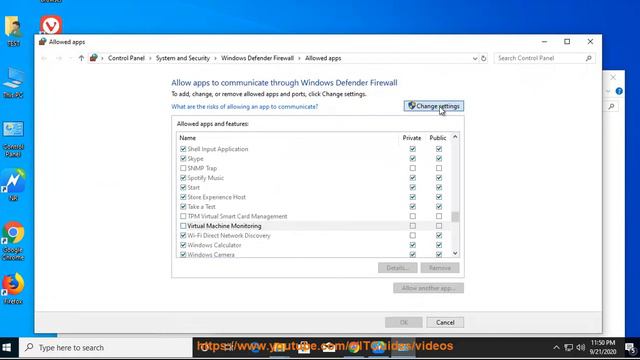The height and width of the screenshot is (360, 640).
Task: Open the Control Panel desktop shortcut
Action: [13, 139]
